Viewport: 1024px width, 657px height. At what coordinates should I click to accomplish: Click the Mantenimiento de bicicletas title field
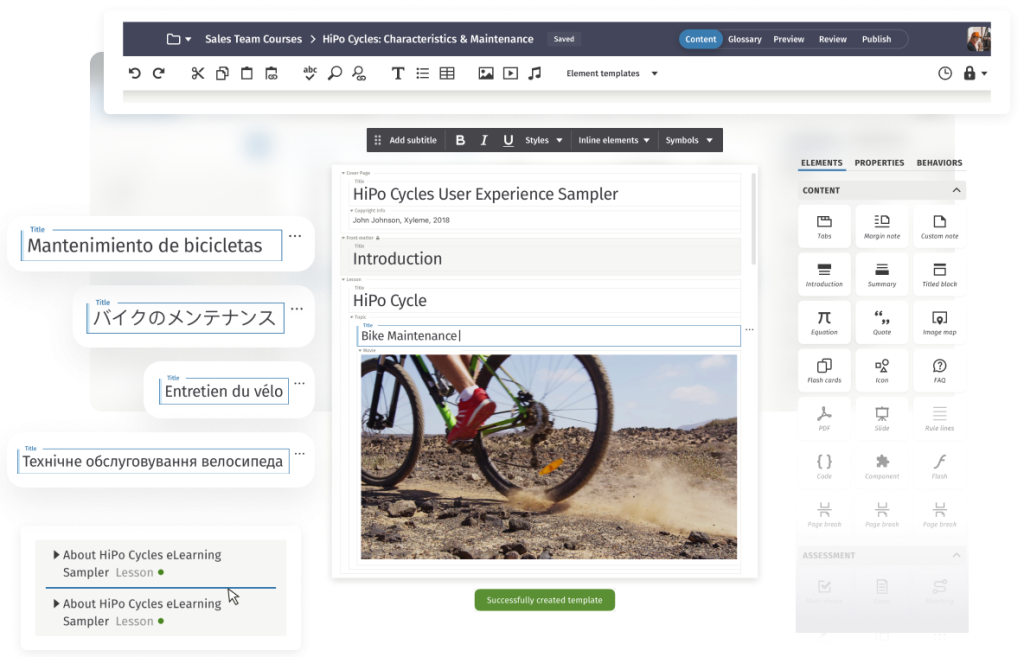pos(152,246)
